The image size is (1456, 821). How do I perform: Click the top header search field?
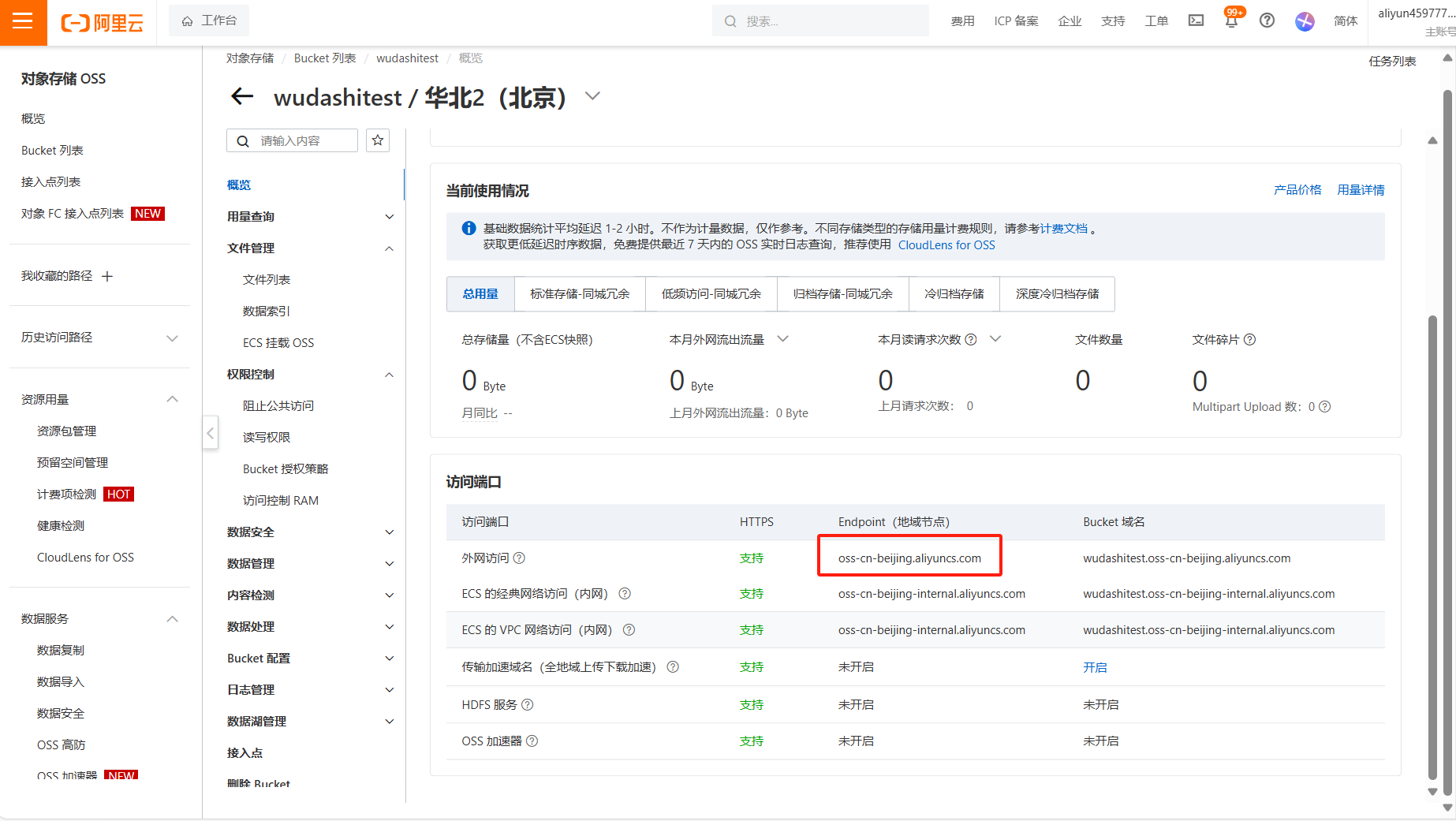pos(820,21)
